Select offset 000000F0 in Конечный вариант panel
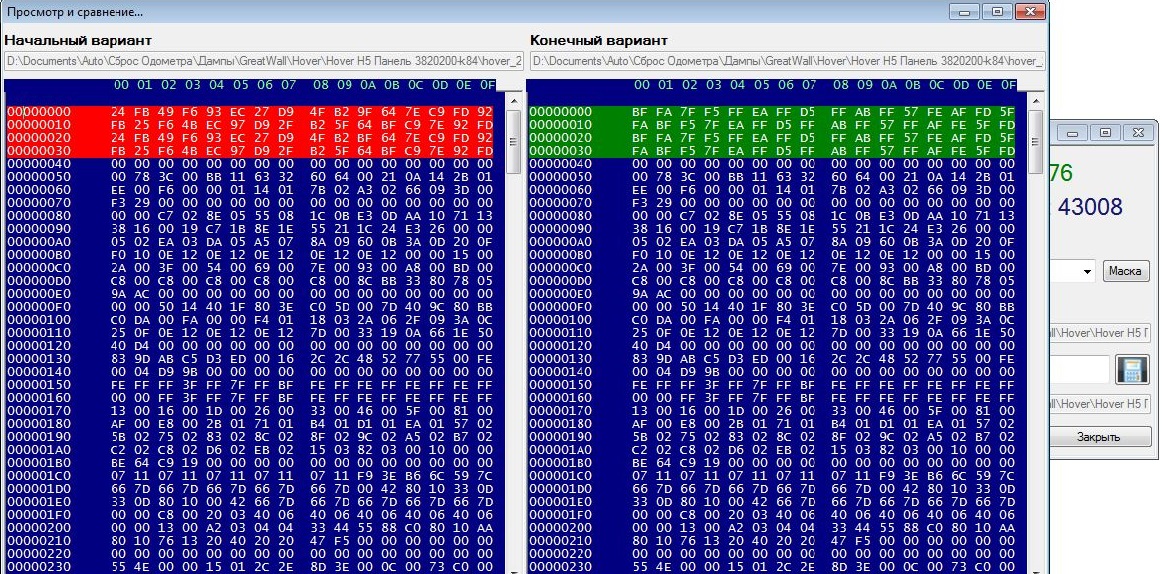Screen dimensions: 1162x574 click(x=561, y=307)
